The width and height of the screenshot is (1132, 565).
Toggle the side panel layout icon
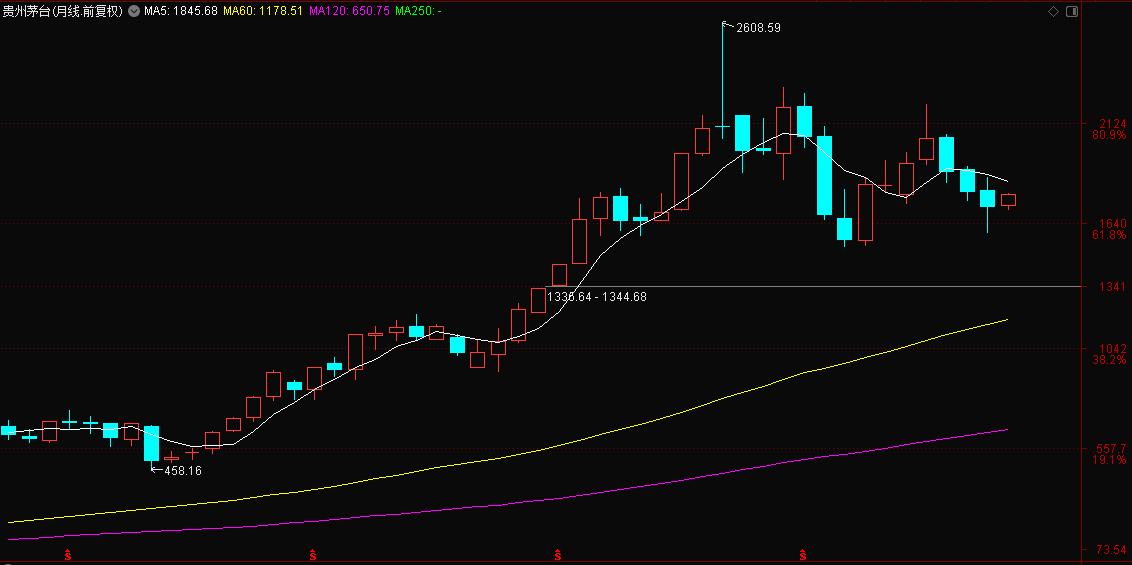(1071, 11)
